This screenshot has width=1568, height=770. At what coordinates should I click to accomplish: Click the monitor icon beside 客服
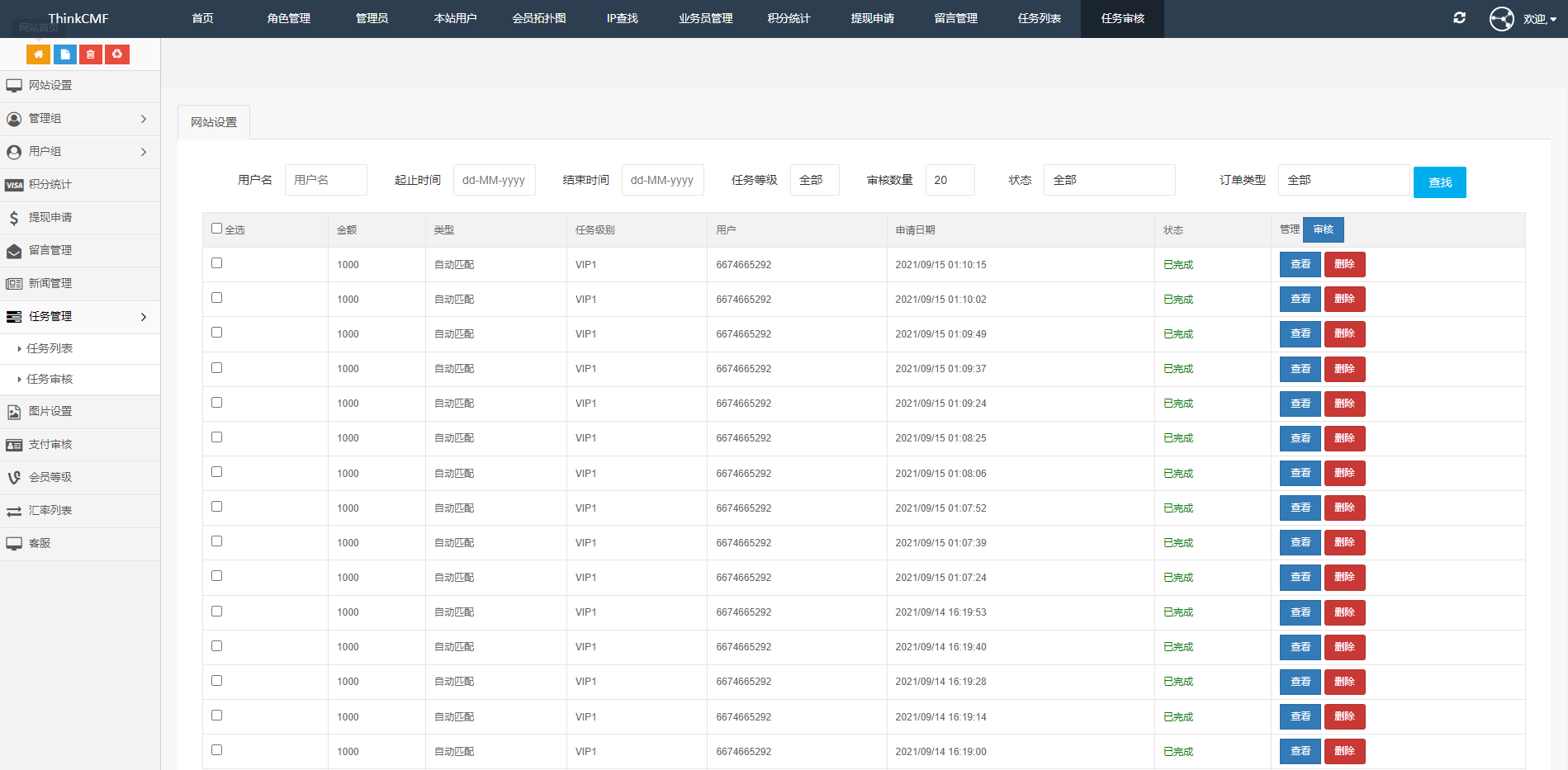click(x=14, y=544)
